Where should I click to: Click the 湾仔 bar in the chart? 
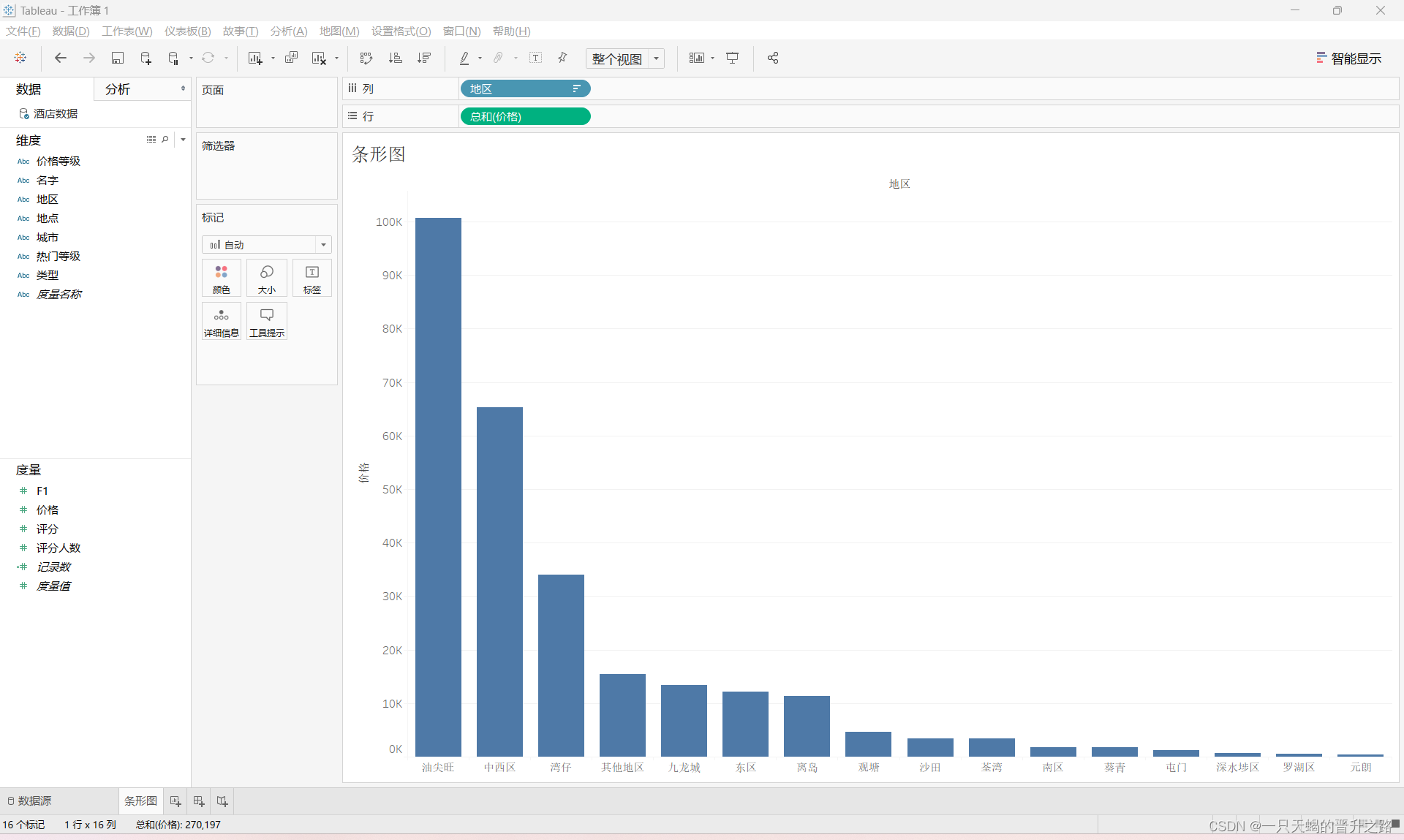pyautogui.click(x=561, y=665)
